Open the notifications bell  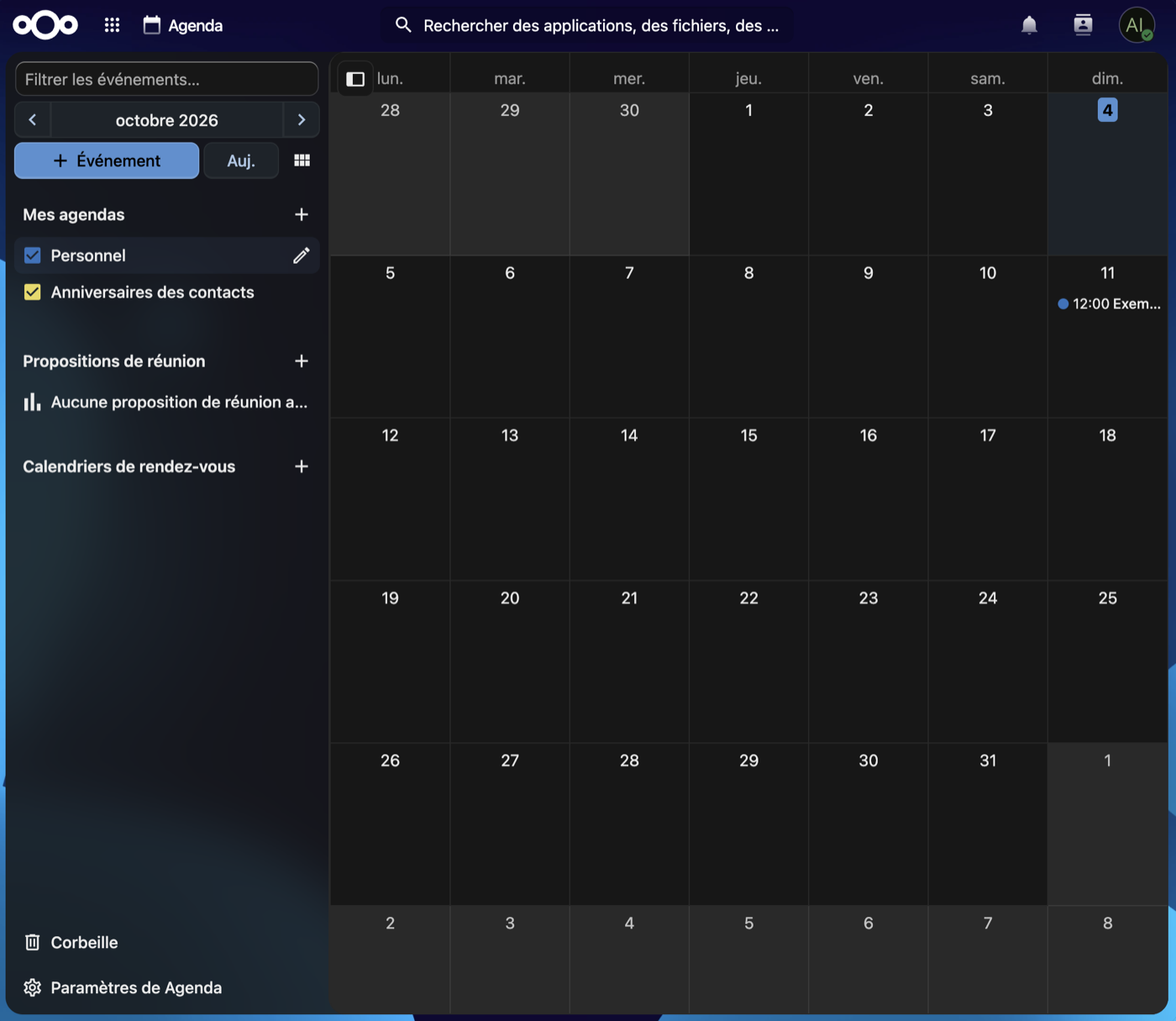[x=1029, y=25]
